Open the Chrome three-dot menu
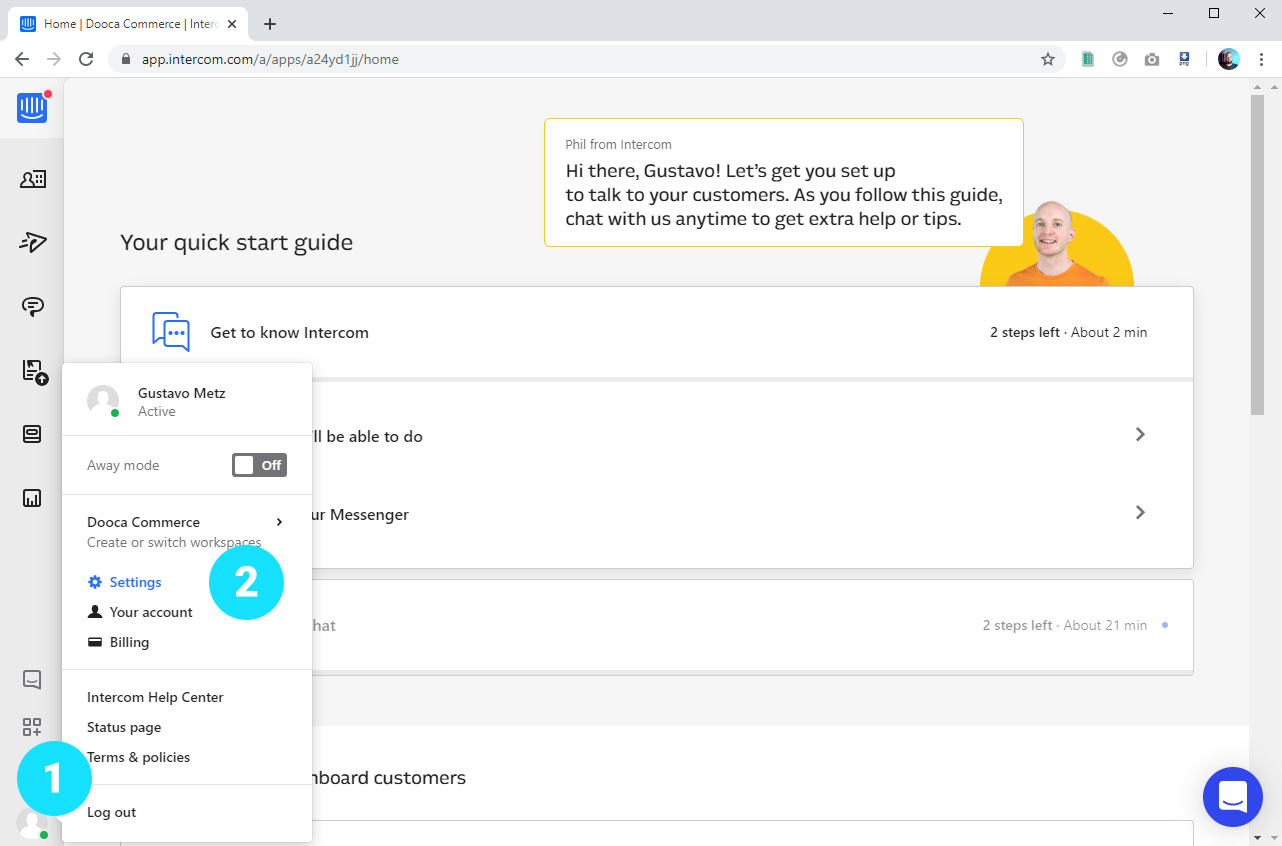Image resolution: width=1282 pixels, height=846 pixels. point(1260,59)
